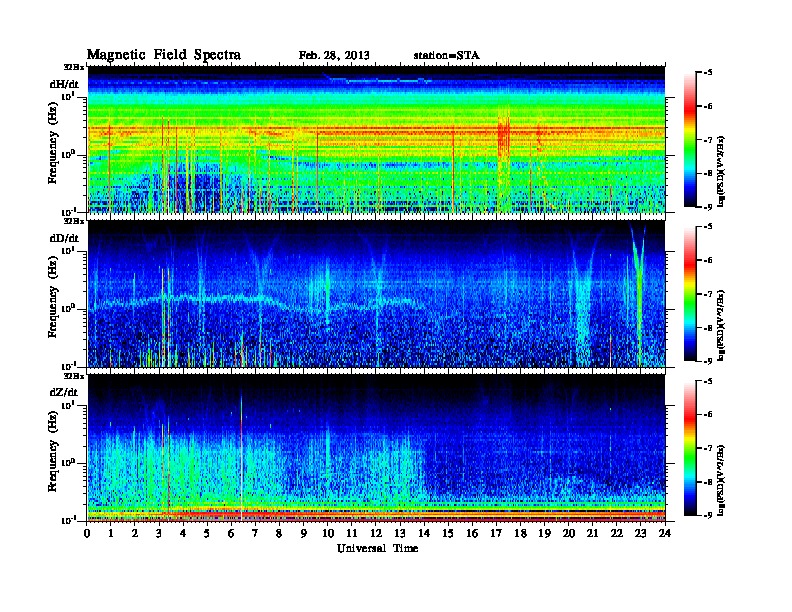The image size is (792, 612).
Task: Click the dH/dt panel color scale bar
Action: (x=690, y=140)
